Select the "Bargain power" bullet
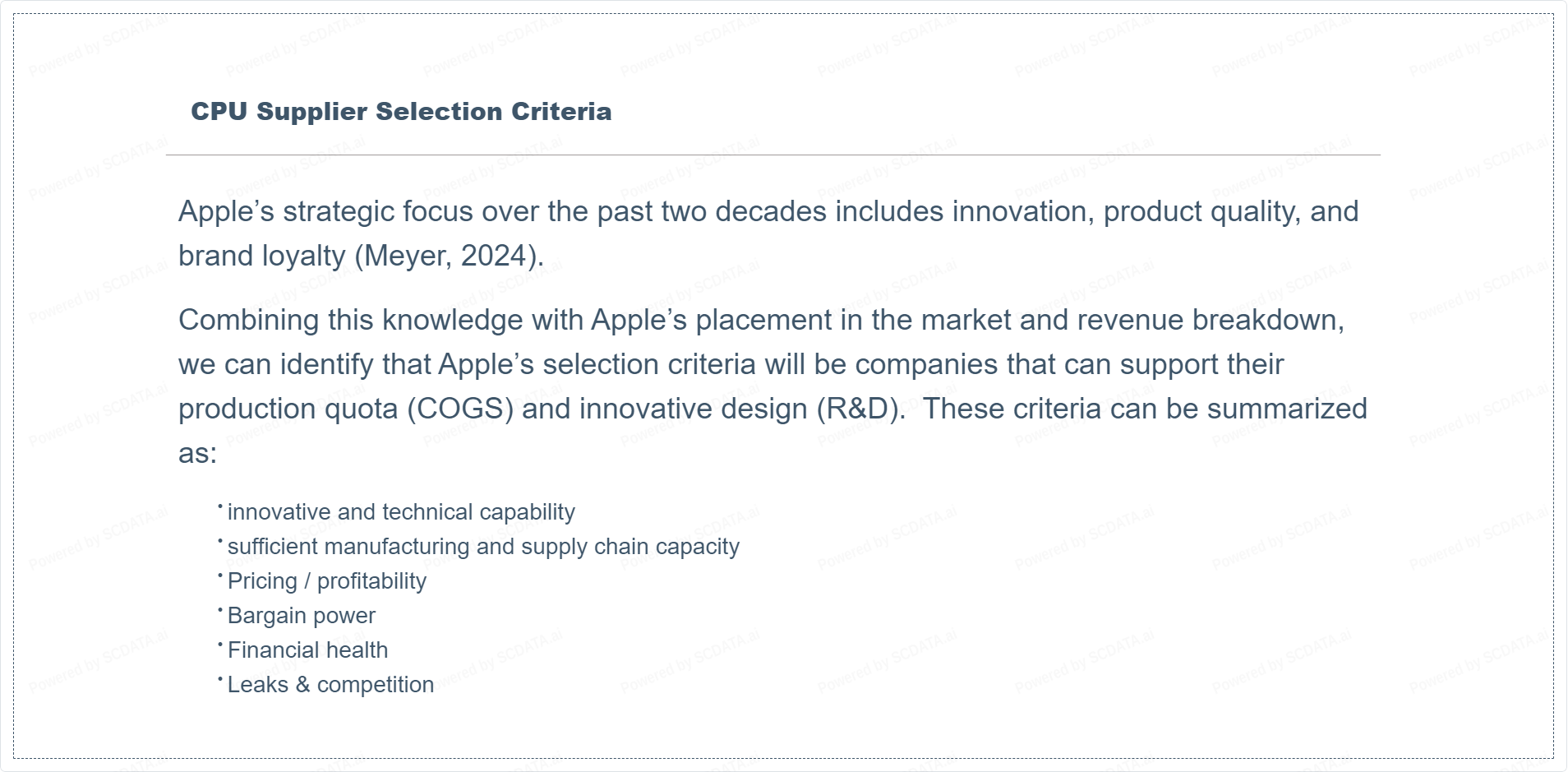The height and width of the screenshot is (772, 1568). (301, 616)
